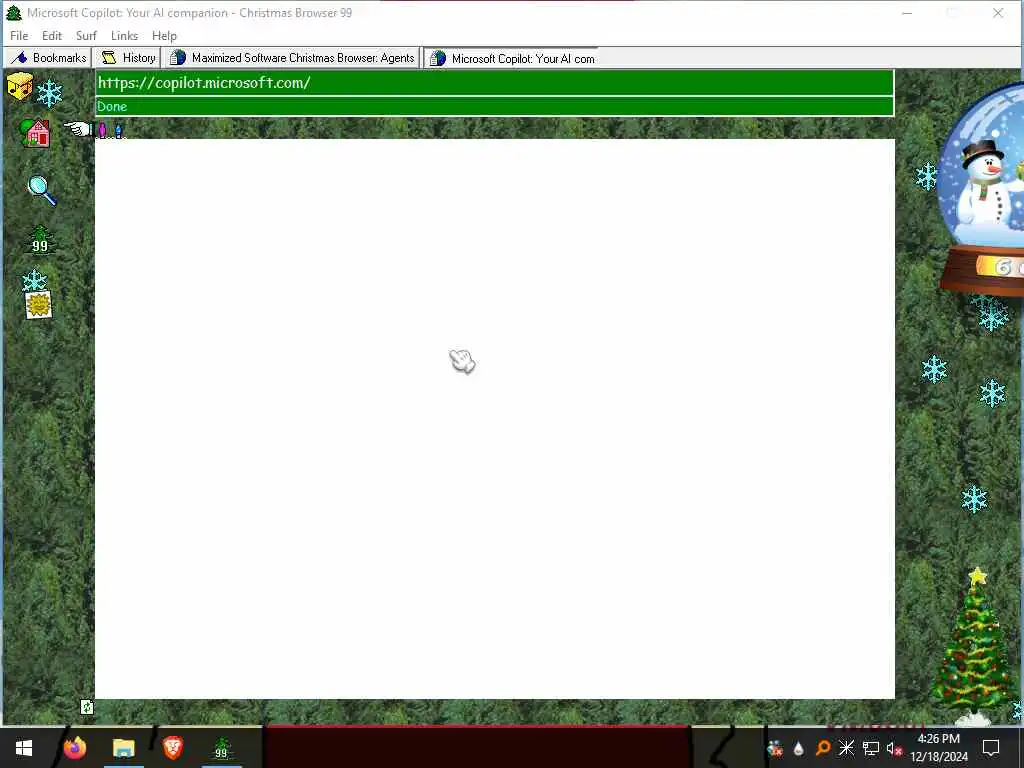Click the Done status bar text

[x=112, y=106]
